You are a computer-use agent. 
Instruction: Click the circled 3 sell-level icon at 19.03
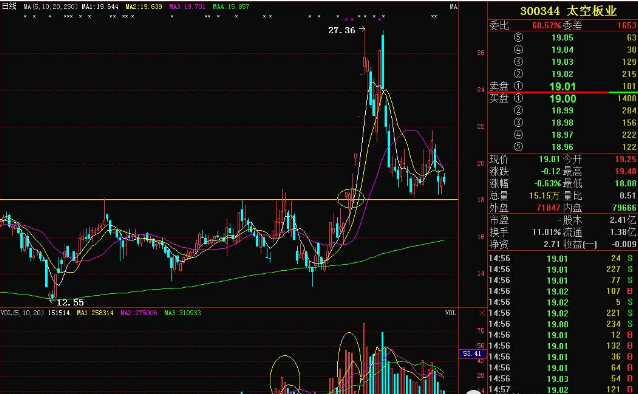tap(518, 62)
